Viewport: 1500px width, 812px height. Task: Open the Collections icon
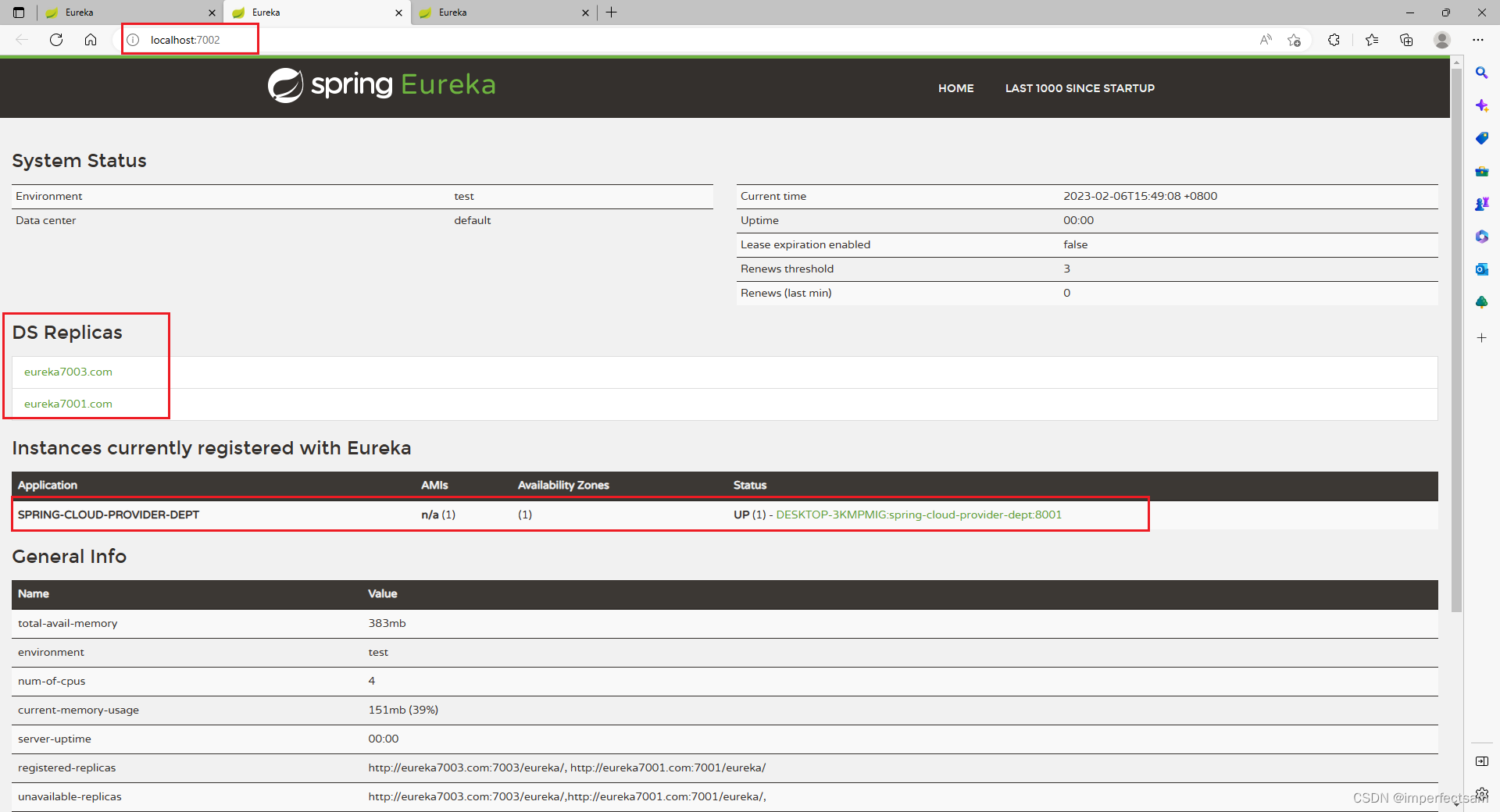1406,40
